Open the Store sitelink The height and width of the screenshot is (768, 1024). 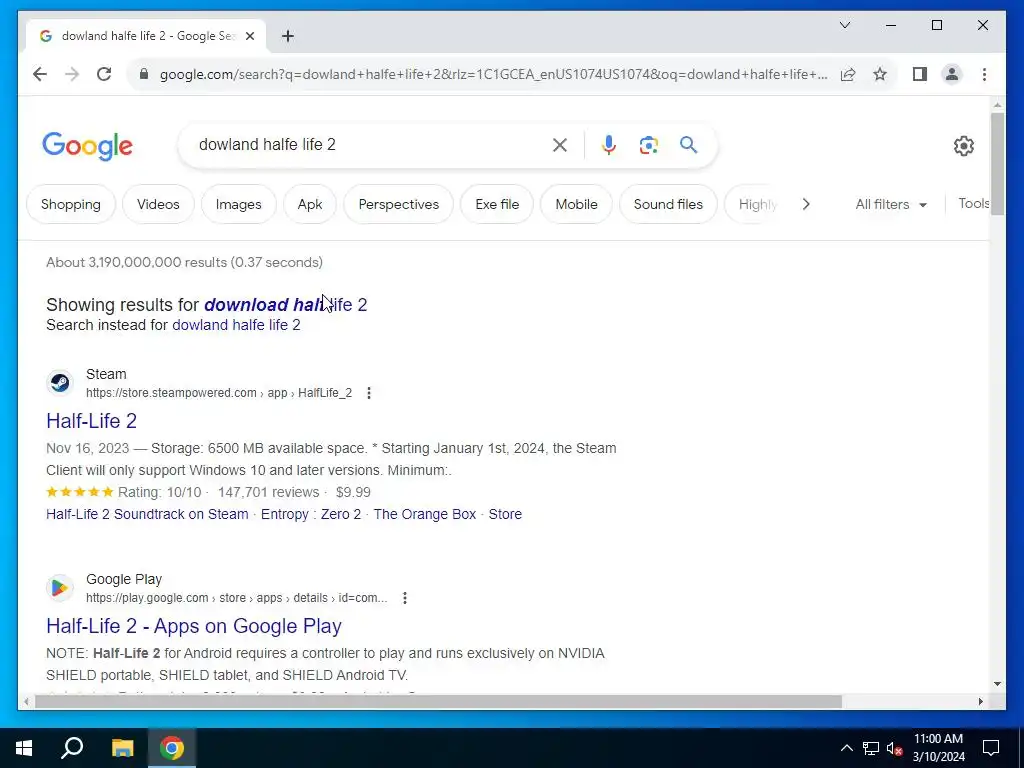(505, 515)
